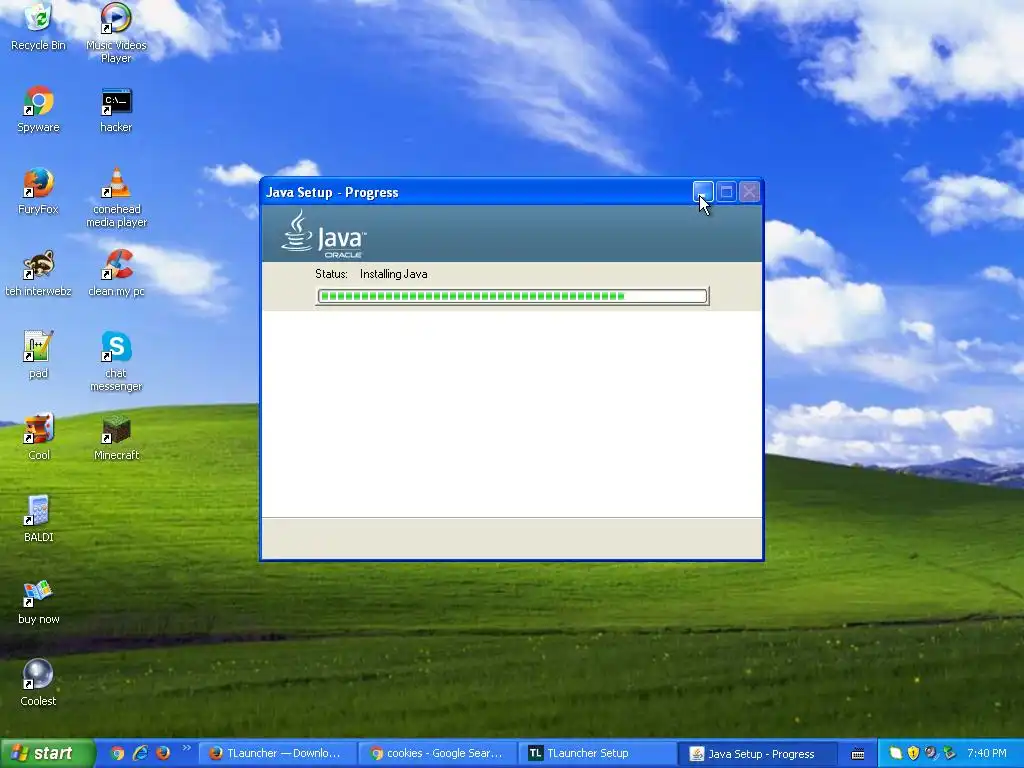The height and width of the screenshot is (768, 1024).
Task: Launch Chrome from the Quick Launch bar
Action: [x=117, y=753]
